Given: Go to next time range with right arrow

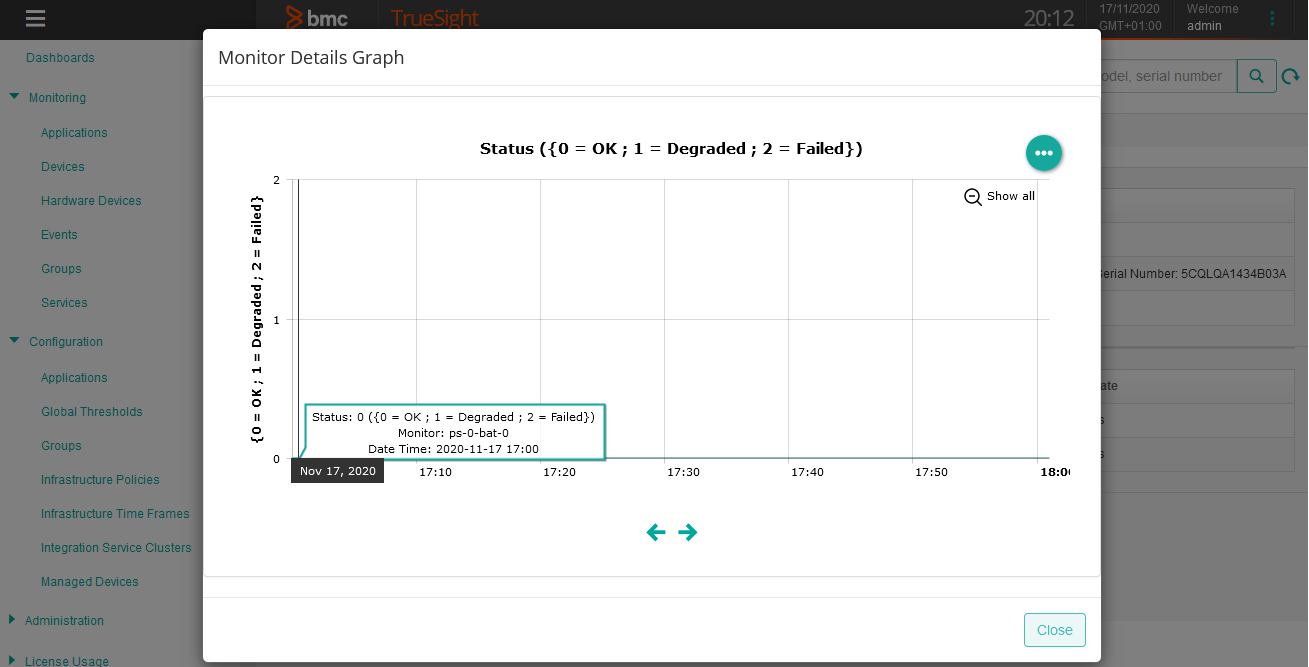Looking at the screenshot, I should [688, 532].
